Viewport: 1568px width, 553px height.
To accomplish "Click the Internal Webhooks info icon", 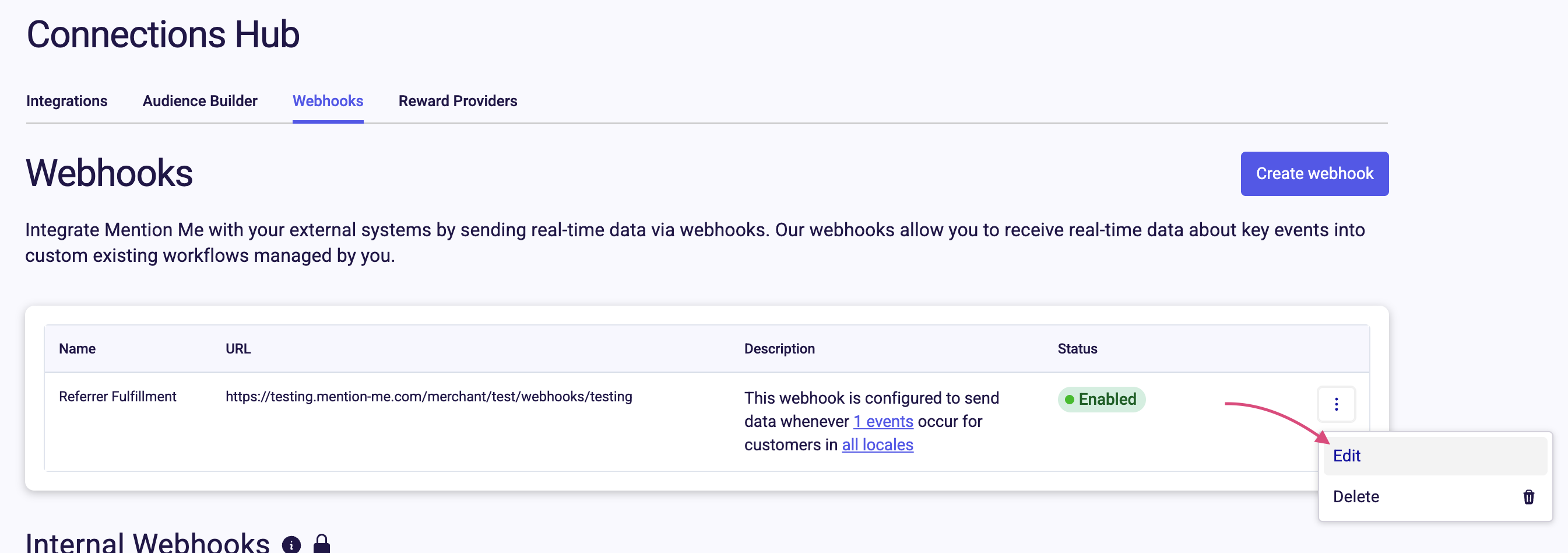I will [291, 544].
